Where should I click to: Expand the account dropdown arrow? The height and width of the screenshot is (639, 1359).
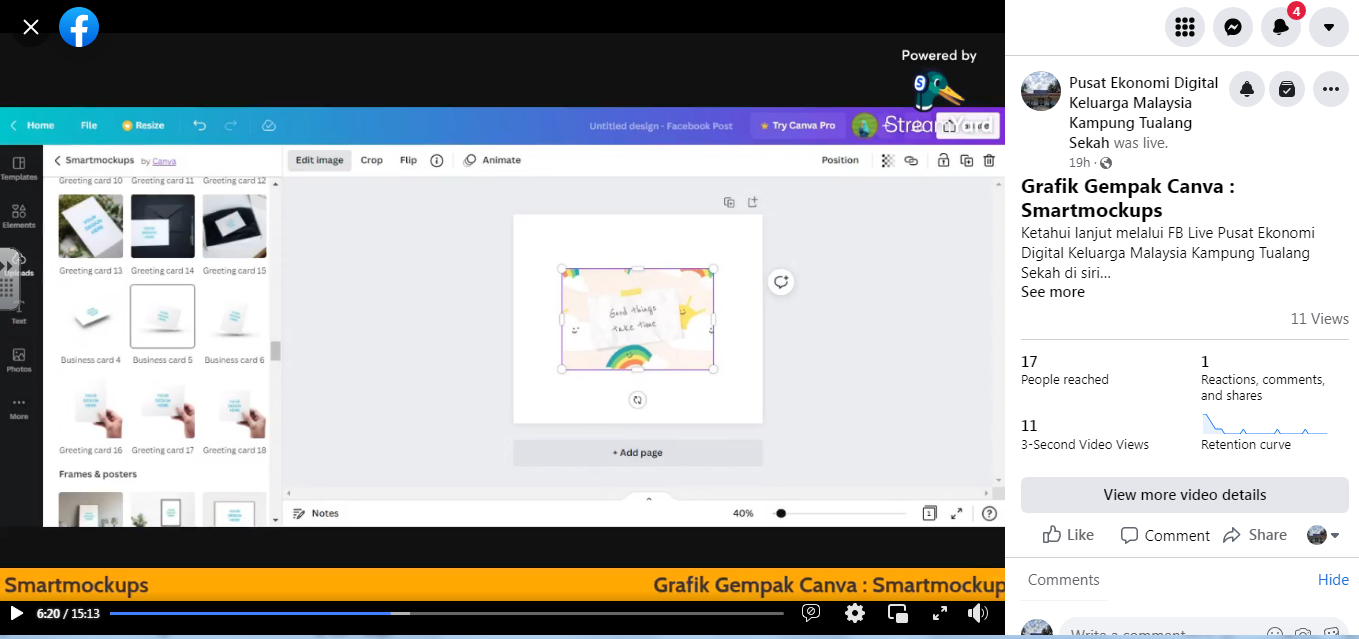point(1329,27)
